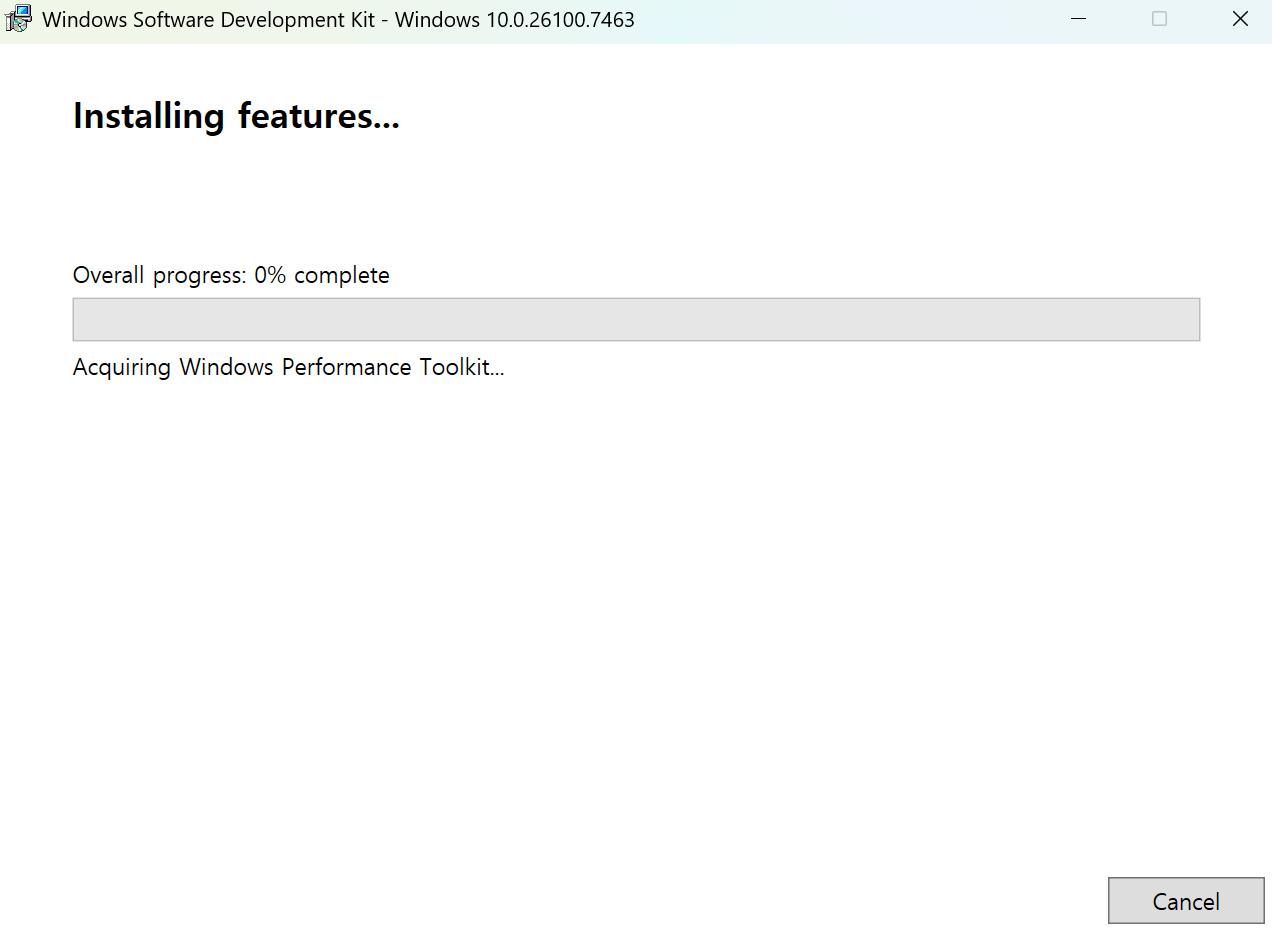Screen dimensions: 1272x934
Task: Click the disabled maximize button
Action: [1159, 19]
